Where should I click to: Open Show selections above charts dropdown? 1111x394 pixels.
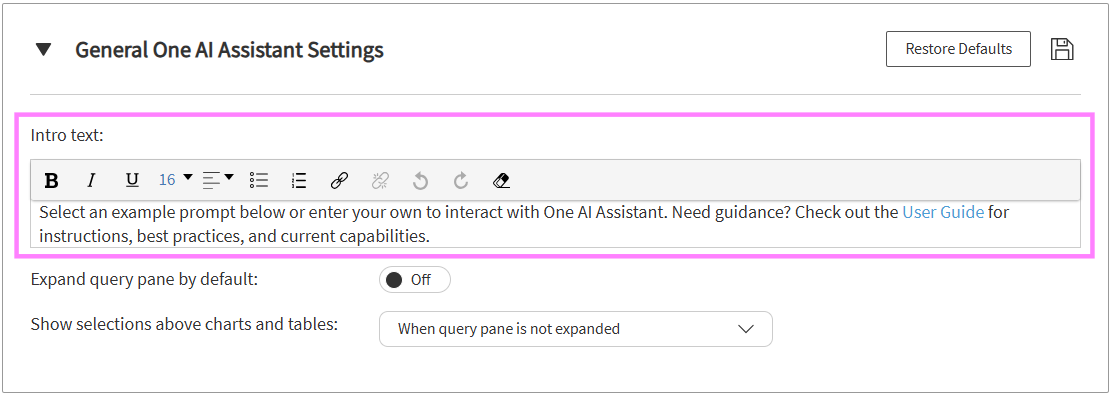click(575, 329)
